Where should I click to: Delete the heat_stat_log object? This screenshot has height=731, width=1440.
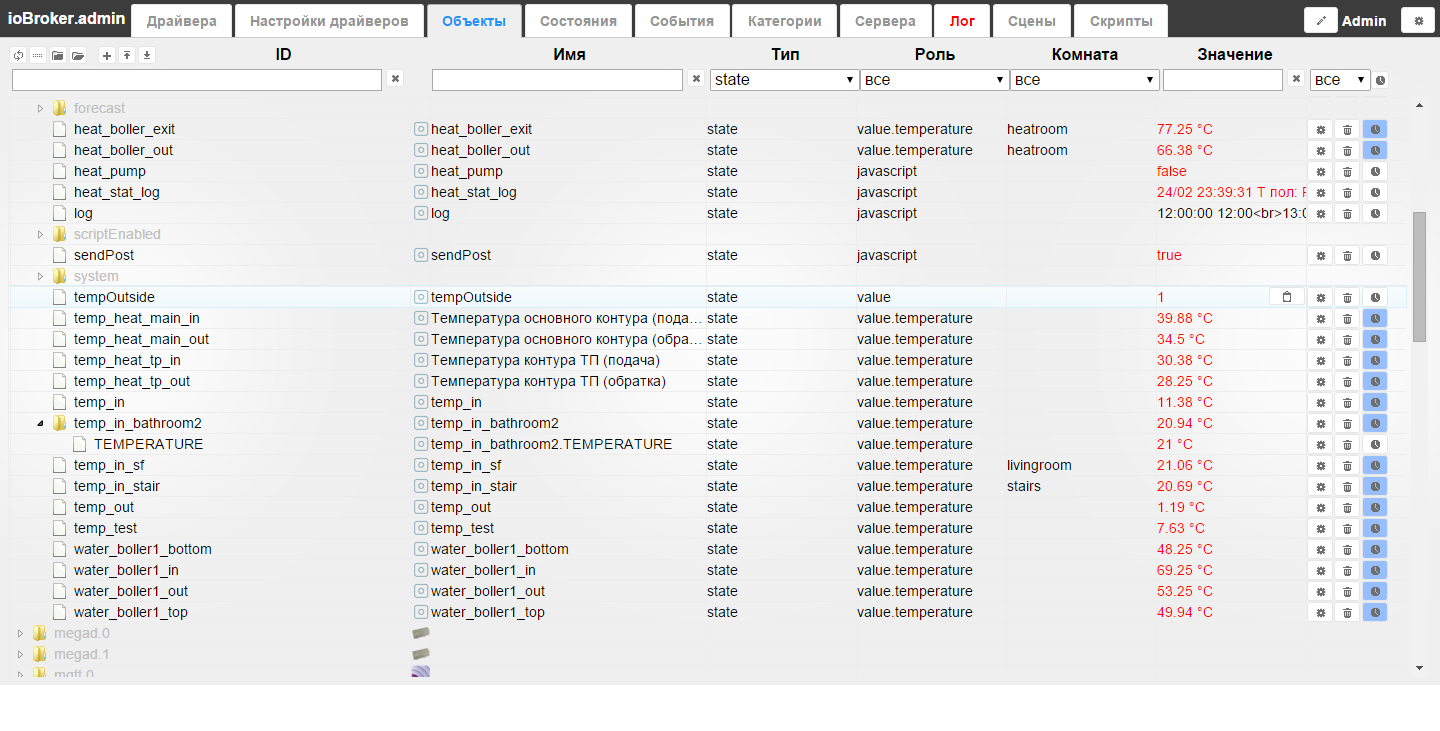[1347, 192]
